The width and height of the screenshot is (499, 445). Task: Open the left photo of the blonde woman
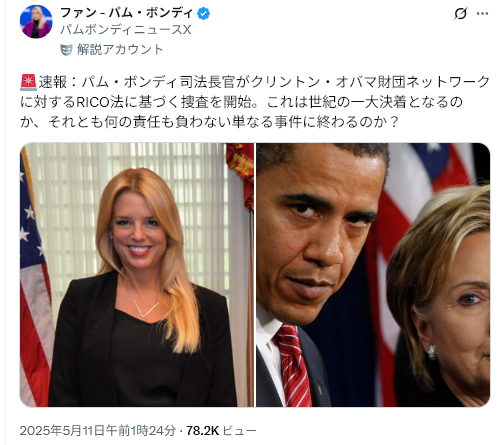tap(137, 275)
